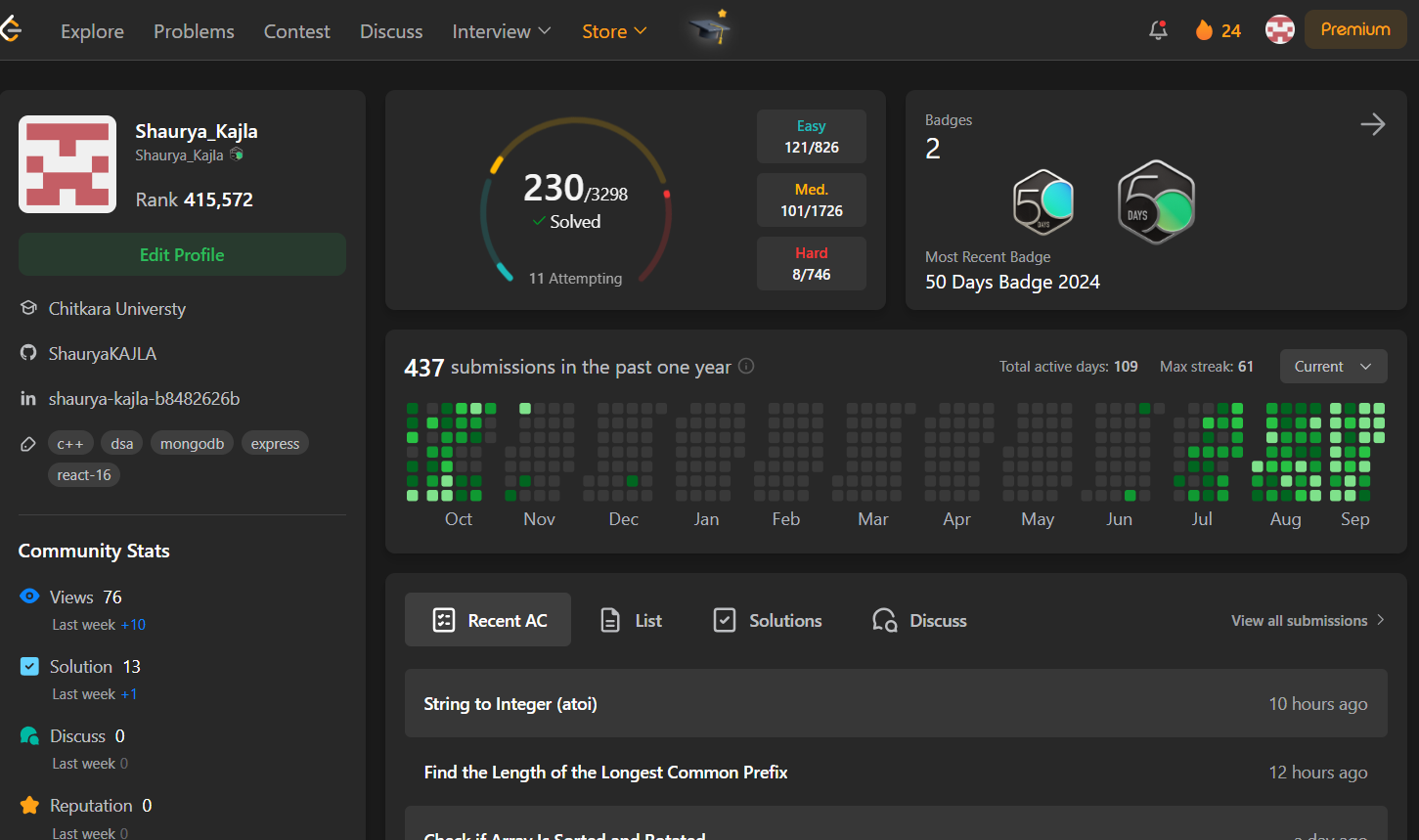This screenshot has height=840, width=1419.
Task: Expand the Store dropdown menu
Action: click(614, 31)
